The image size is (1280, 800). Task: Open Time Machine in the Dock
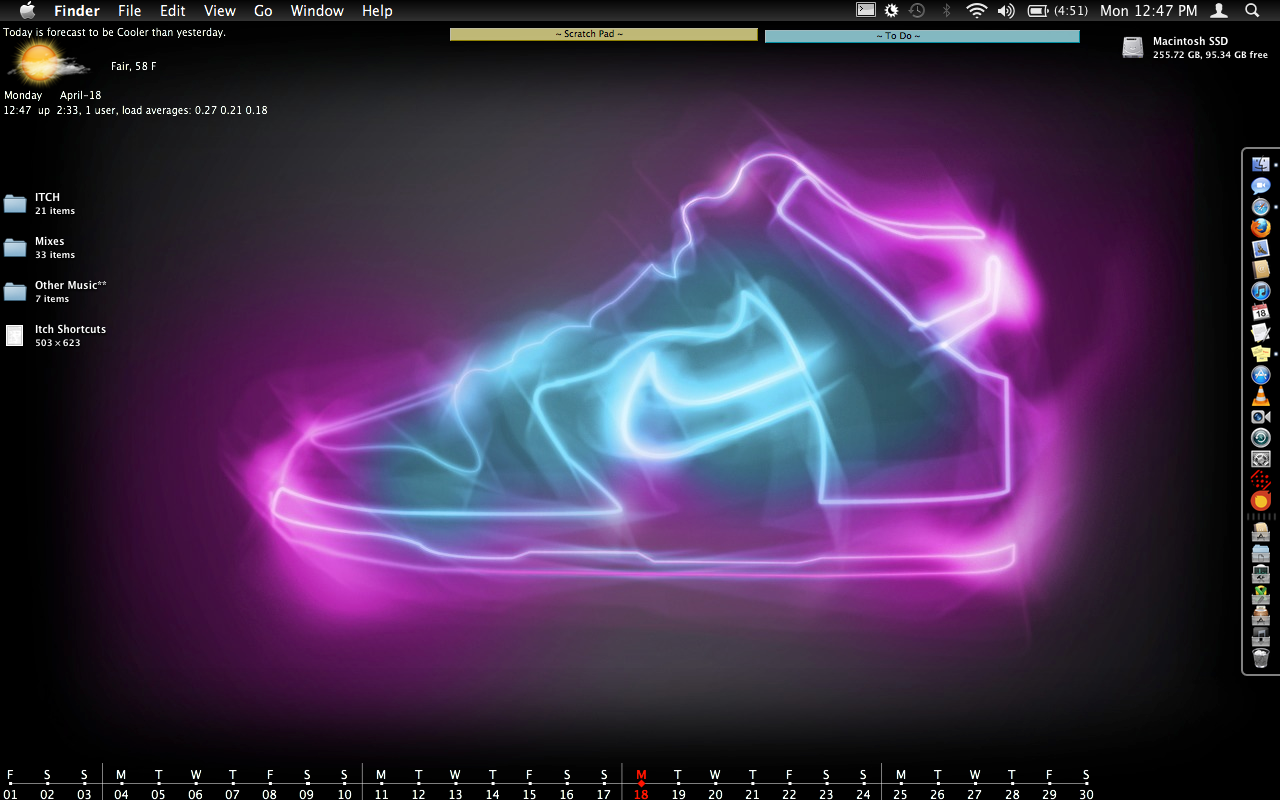click(1260, 438)
